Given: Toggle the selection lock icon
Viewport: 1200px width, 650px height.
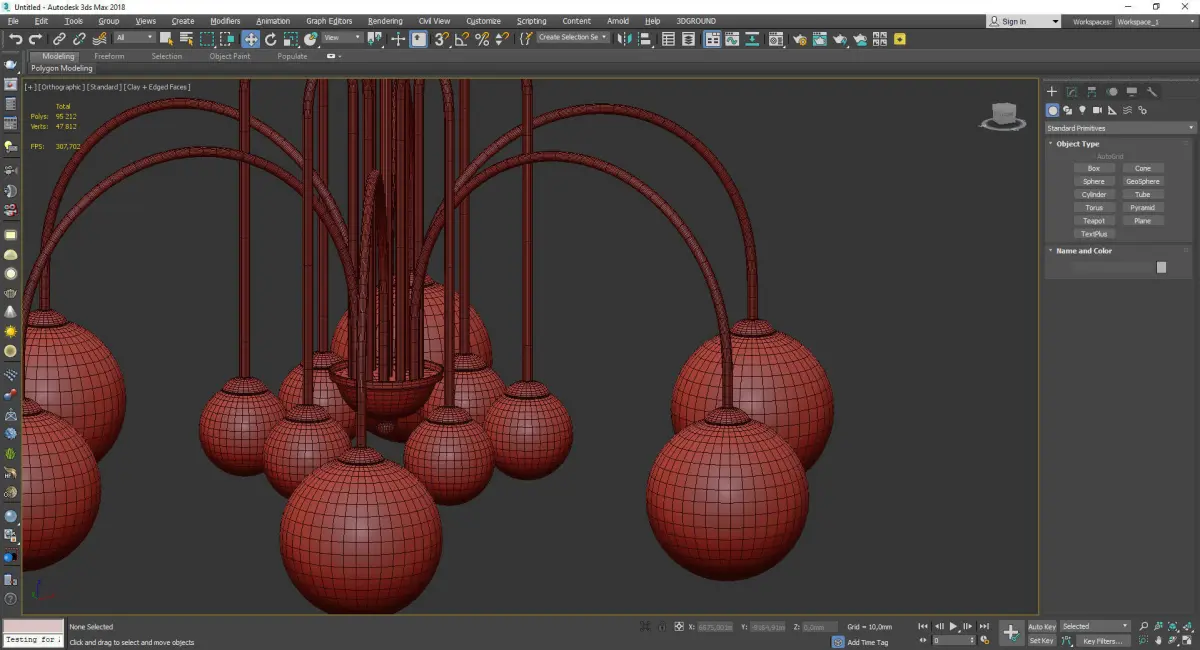Looking at the screenshot, I should click(661, 627).
